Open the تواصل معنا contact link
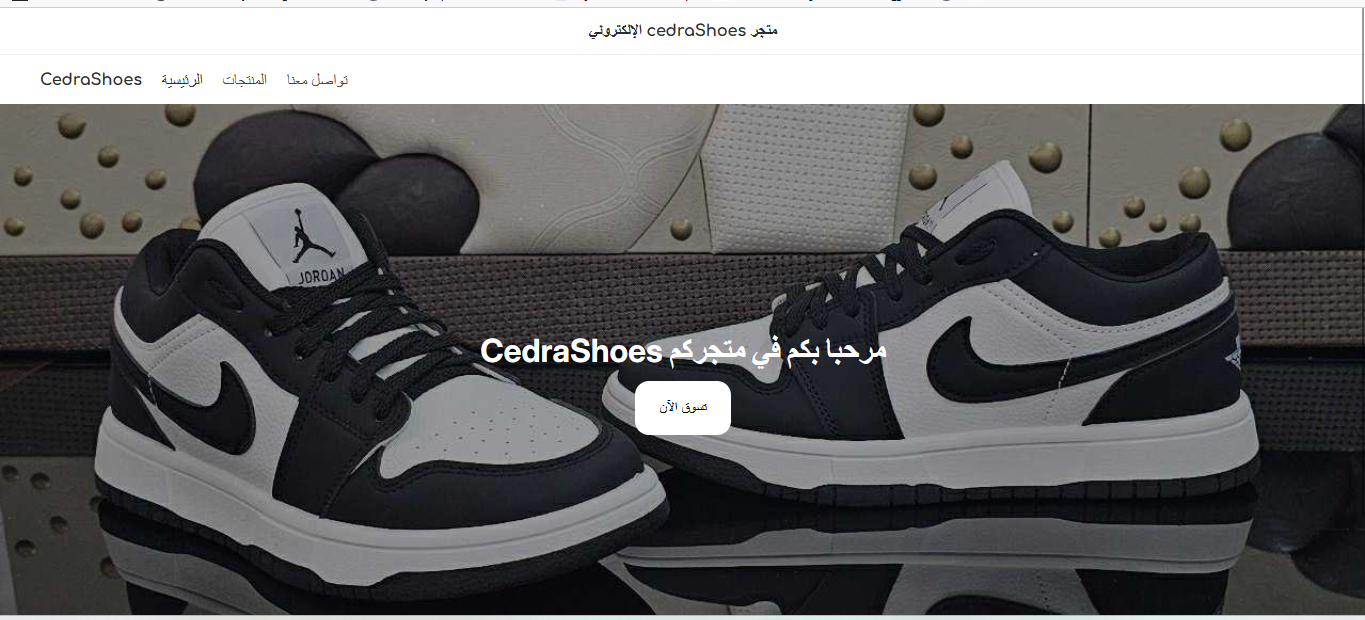 coord(317,80)
